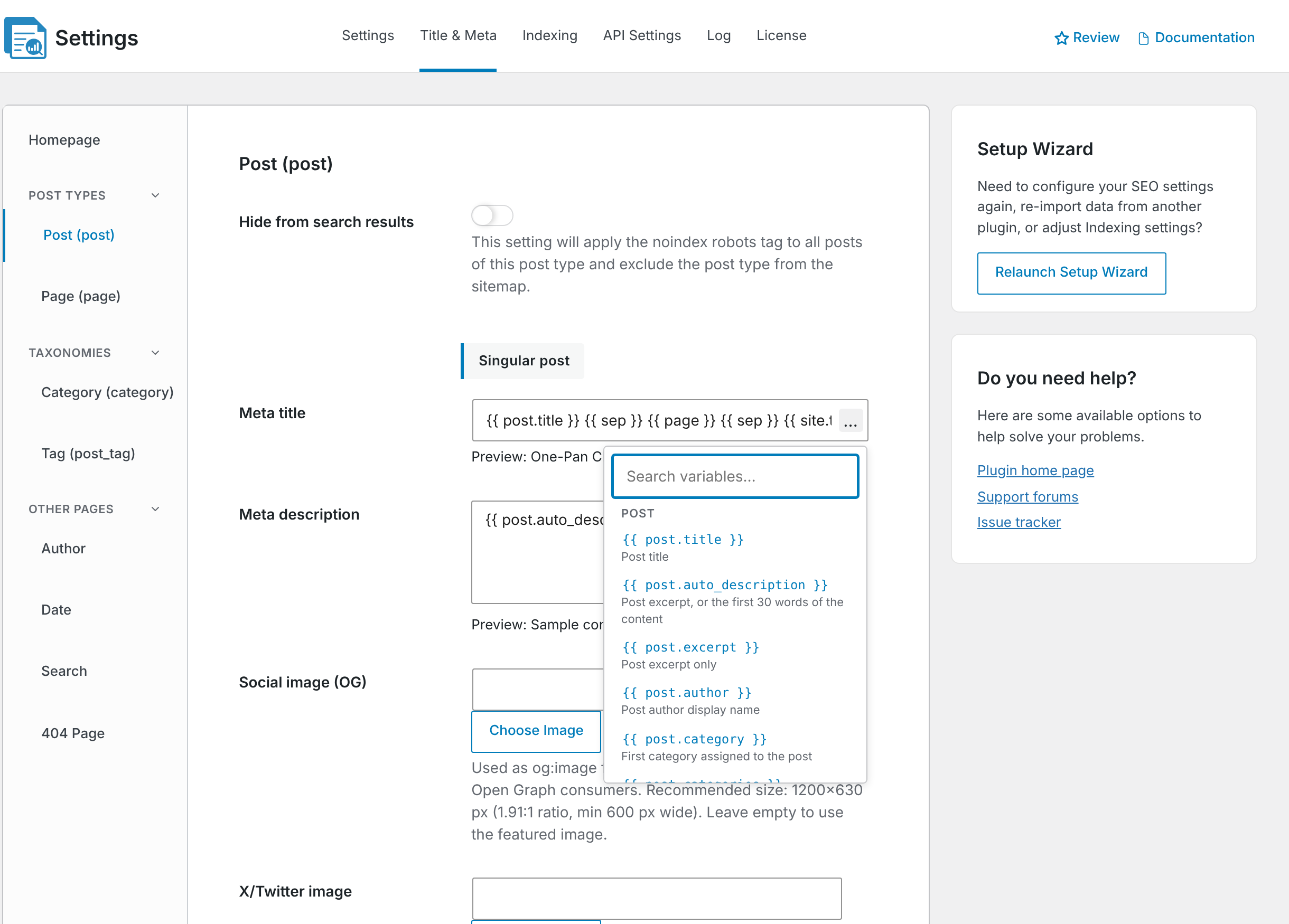Open 404 Page settings
The image size is (1289, 924).
pyautogui.click(x=73, y=734)
